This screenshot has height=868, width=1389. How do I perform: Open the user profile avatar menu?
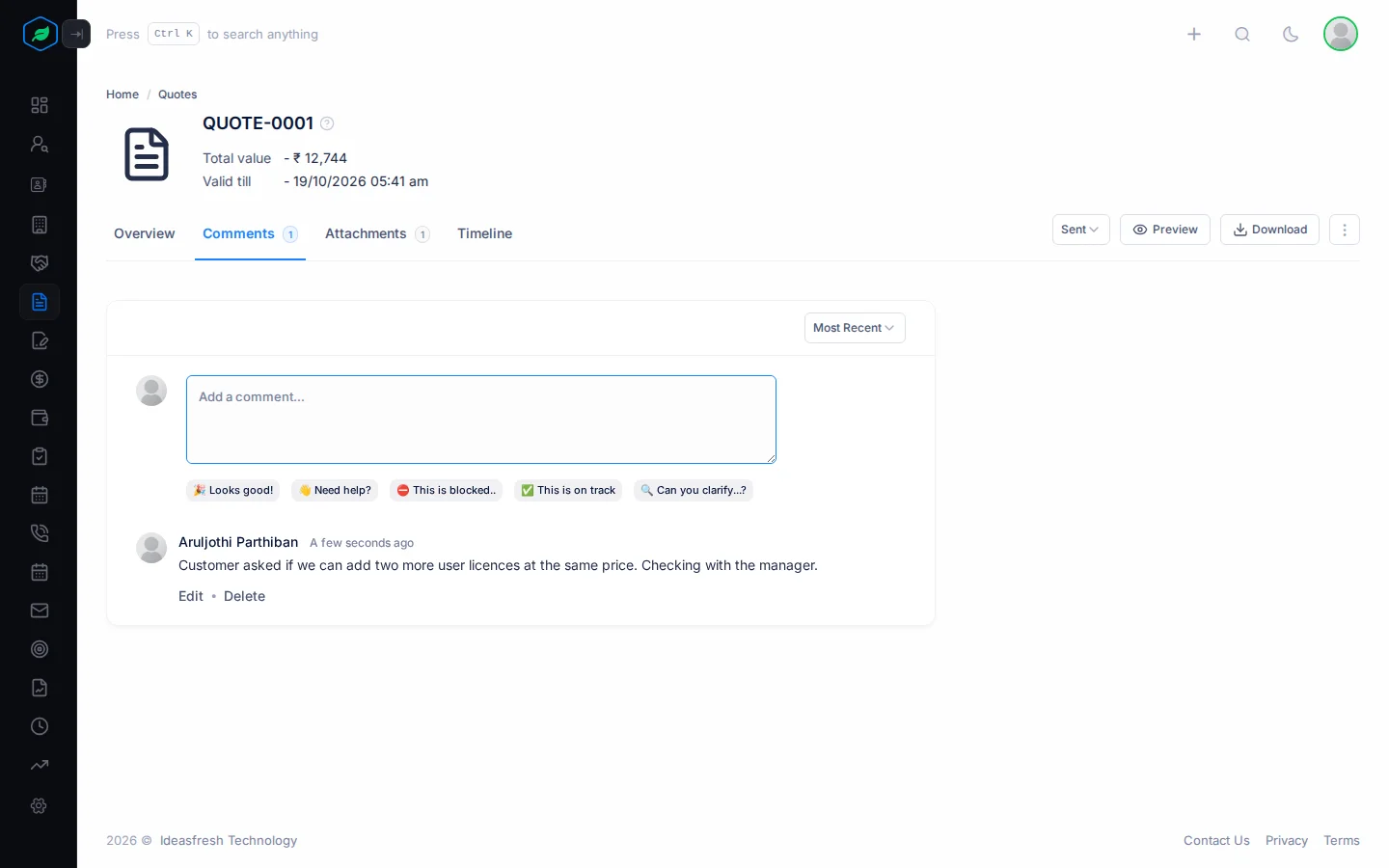click(x=1341, y=34)
